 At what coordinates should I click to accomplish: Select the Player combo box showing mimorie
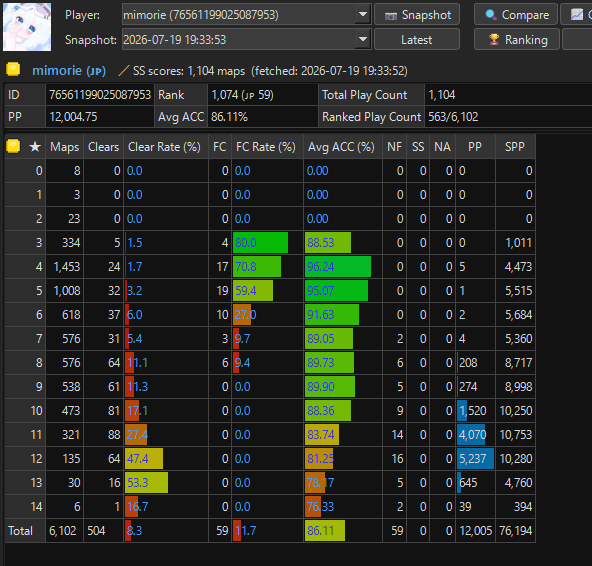[247, 14]
